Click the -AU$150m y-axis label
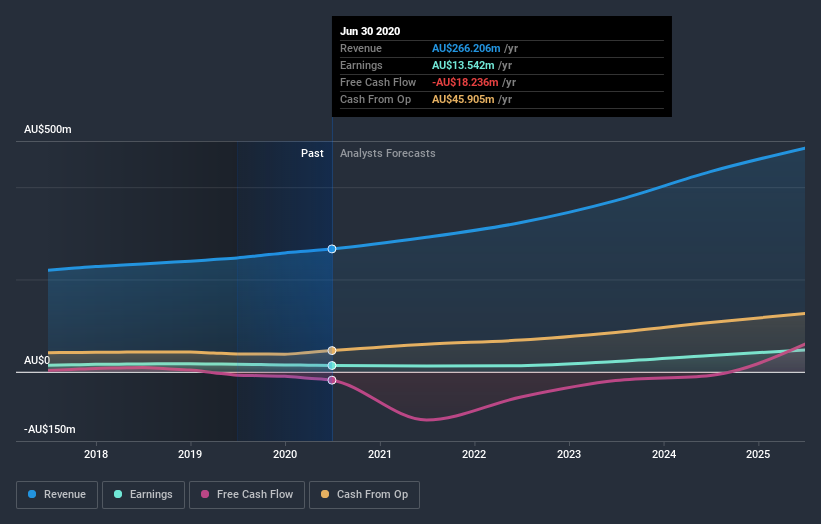821x524 pixels. [x=50, y=429]
